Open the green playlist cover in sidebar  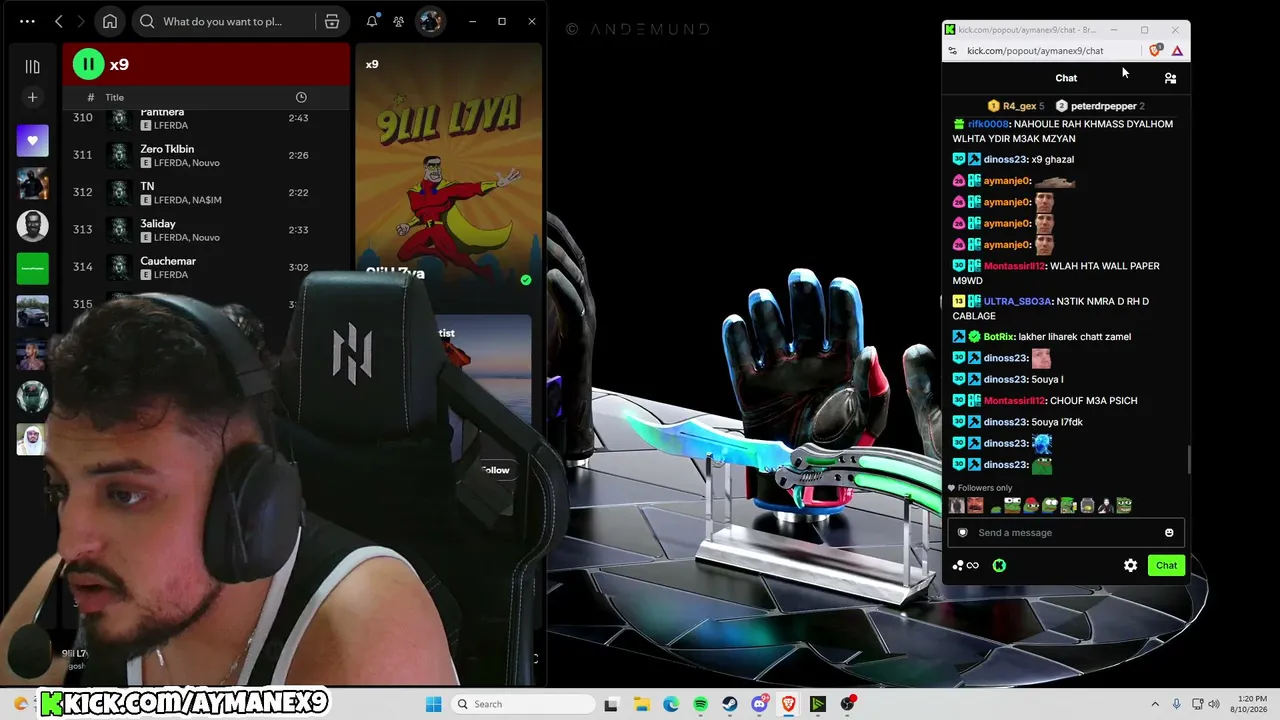(x=32, y=268)
